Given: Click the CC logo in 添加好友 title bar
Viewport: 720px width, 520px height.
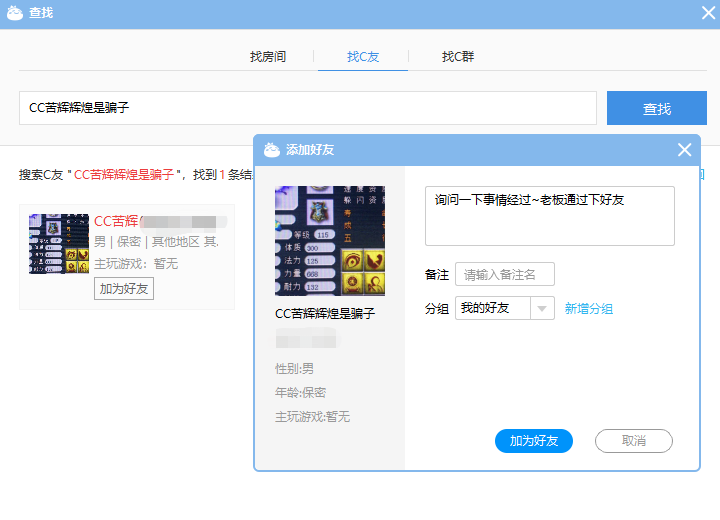Looking at the screenshot, I should pyautogui.click(x=271, y=150).
